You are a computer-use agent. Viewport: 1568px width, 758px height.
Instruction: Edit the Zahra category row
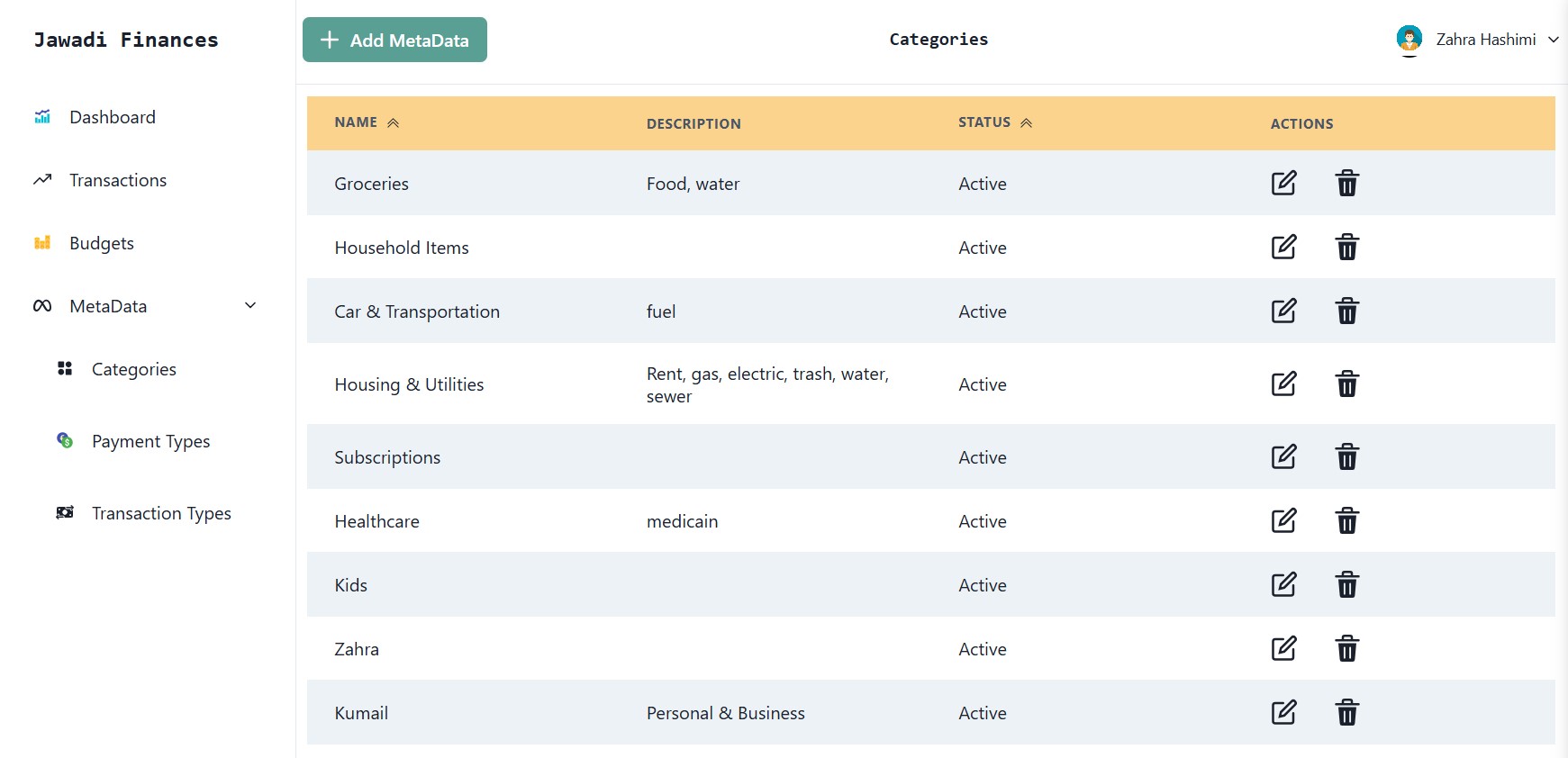[1283, 648]
